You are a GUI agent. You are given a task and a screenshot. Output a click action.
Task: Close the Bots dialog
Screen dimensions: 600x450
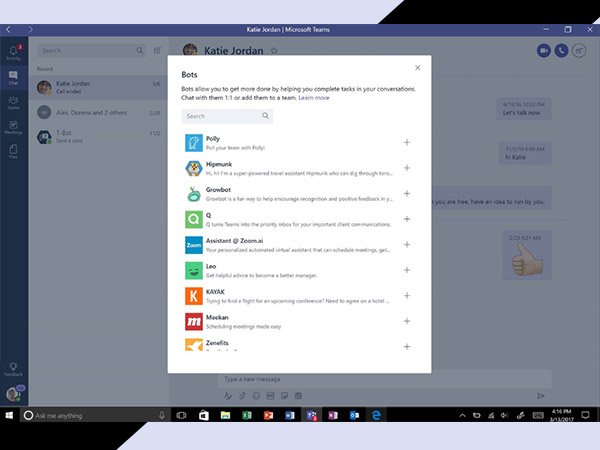pos(417,68)
